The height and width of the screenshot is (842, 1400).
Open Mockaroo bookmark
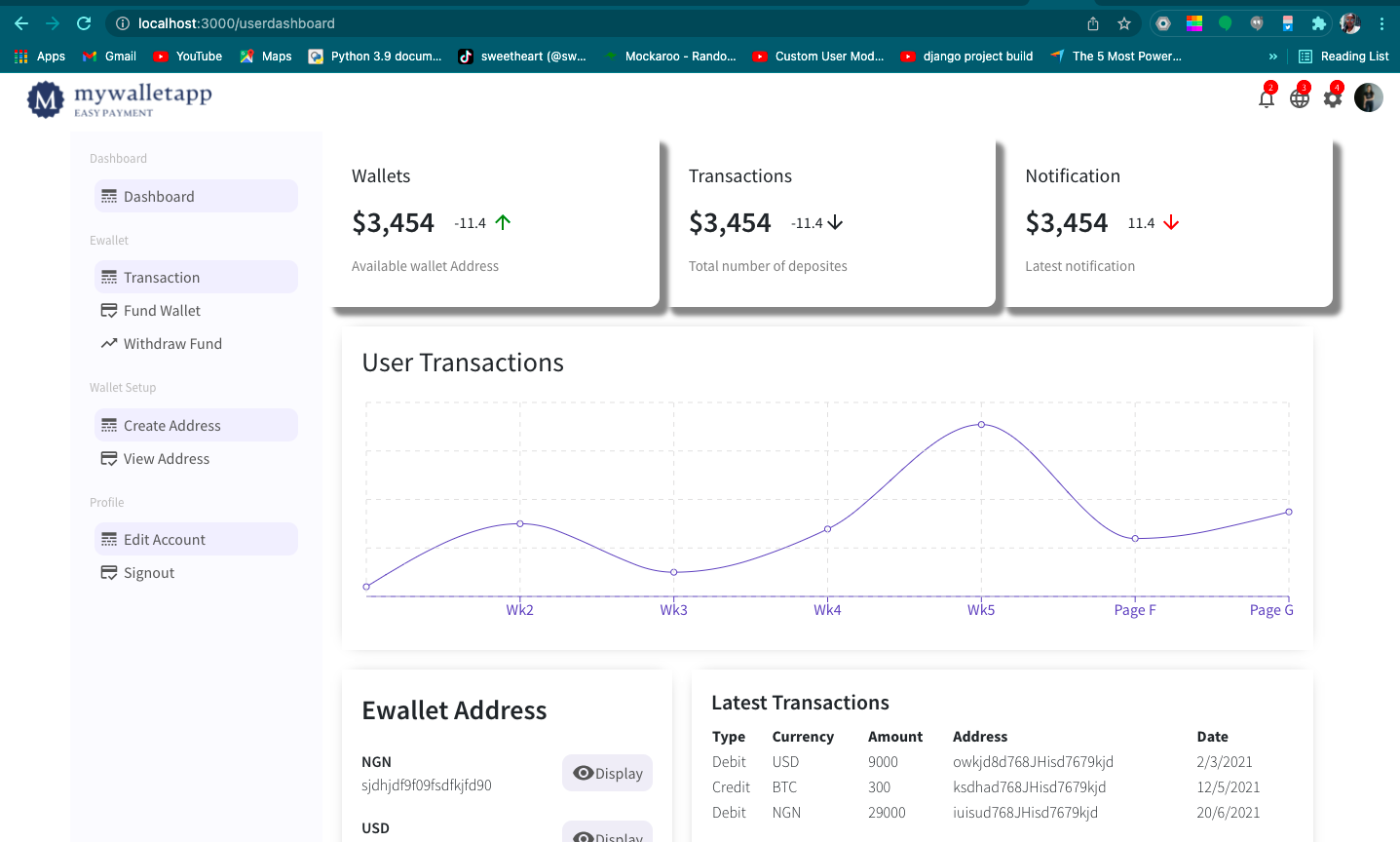point(670,57)
